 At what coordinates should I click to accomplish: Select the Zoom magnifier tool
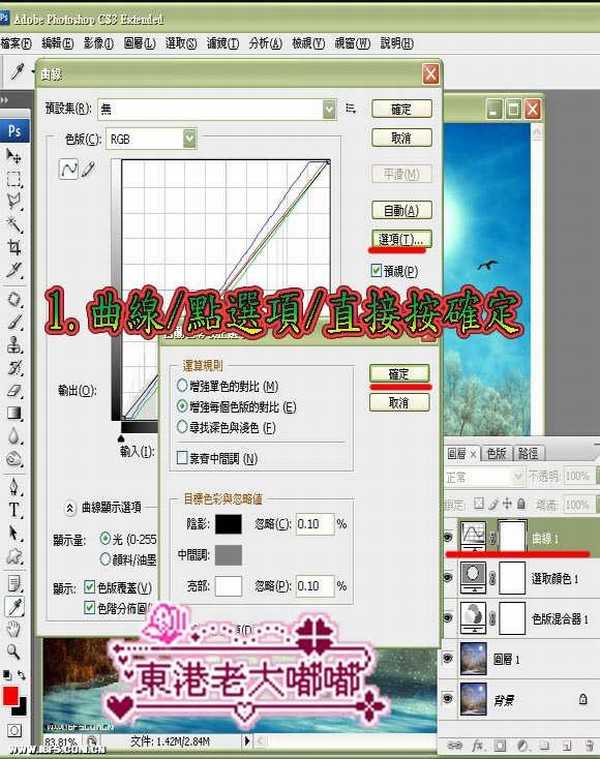click(x=14, y=651)
